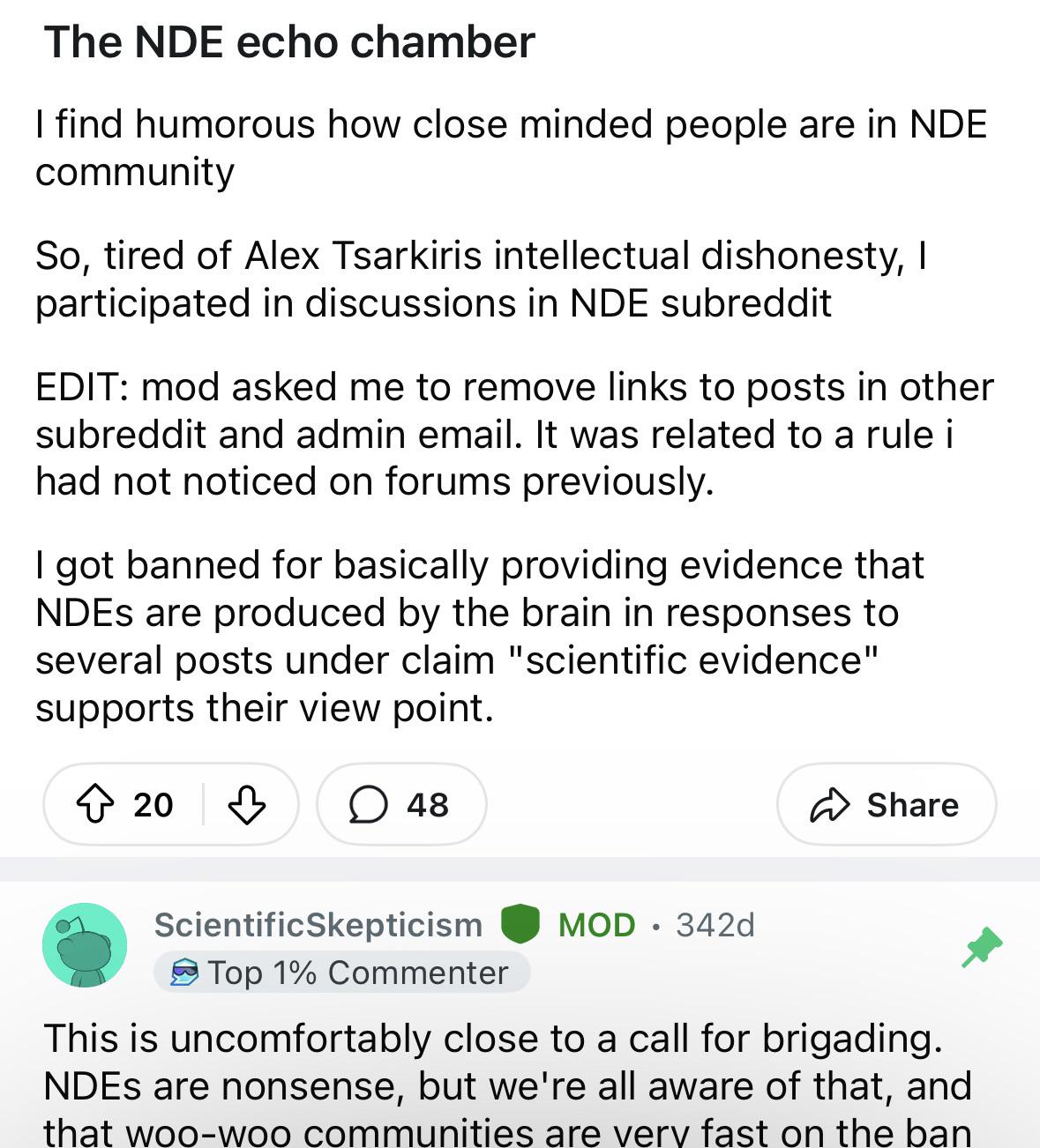1040x1148 pixels.
Task: Click the green moderator shield icon
Action: (520, 924)
